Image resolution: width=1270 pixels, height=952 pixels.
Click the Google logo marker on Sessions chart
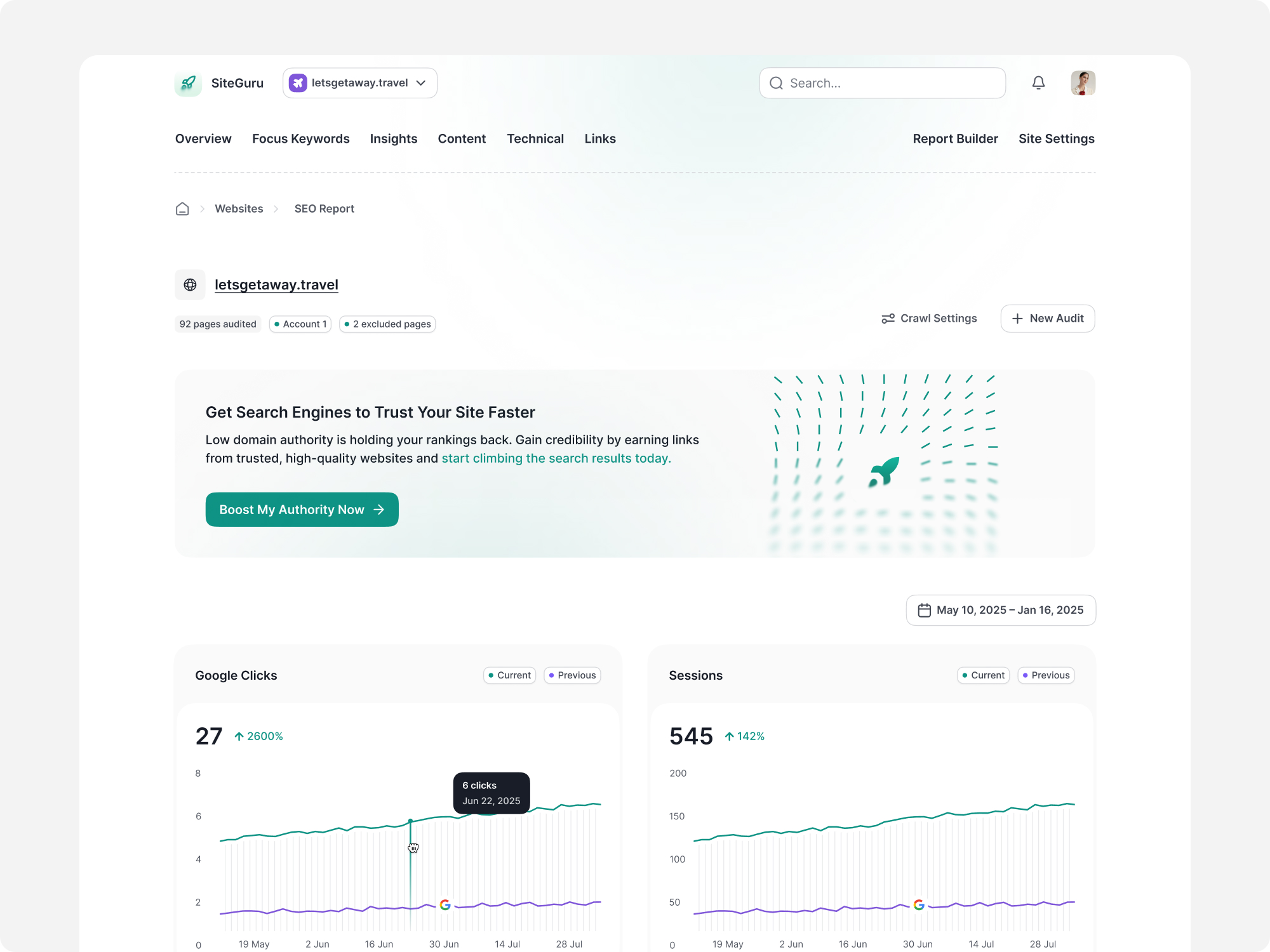coord(919,904)
